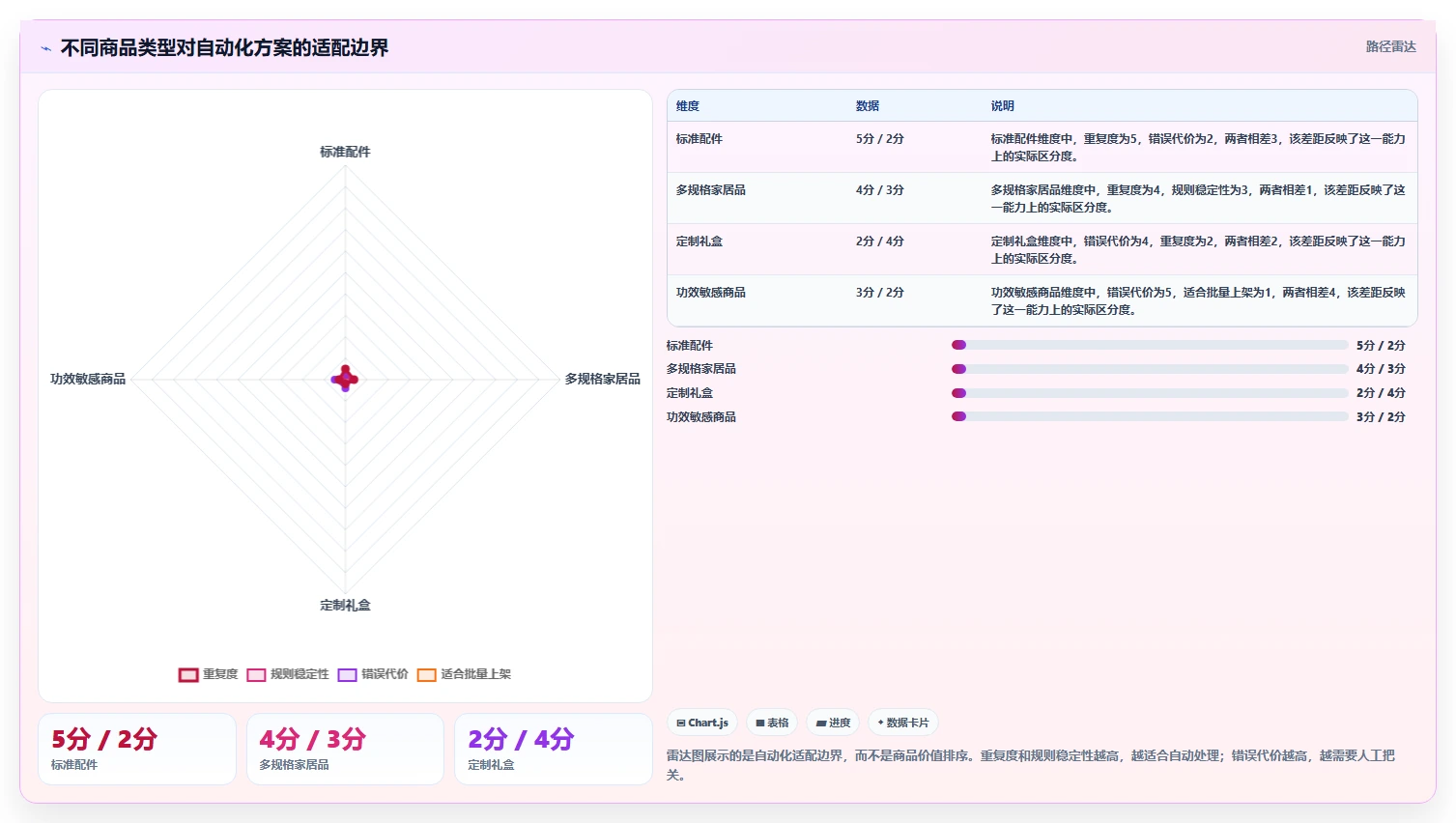Click the 表格 chip
This screenshot has width=1456, height=823.
point(772,723)
